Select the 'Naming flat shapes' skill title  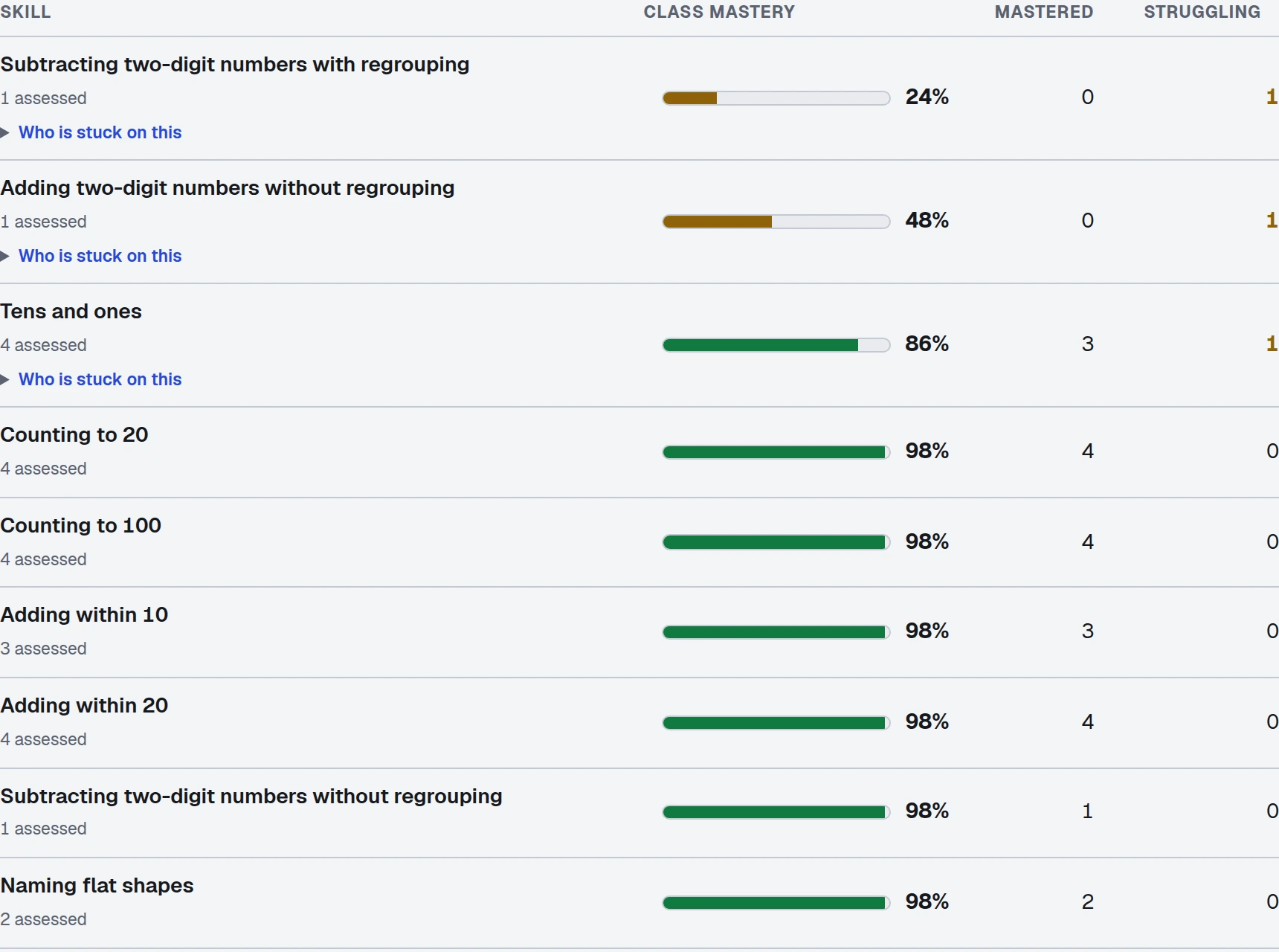(97, 886)
